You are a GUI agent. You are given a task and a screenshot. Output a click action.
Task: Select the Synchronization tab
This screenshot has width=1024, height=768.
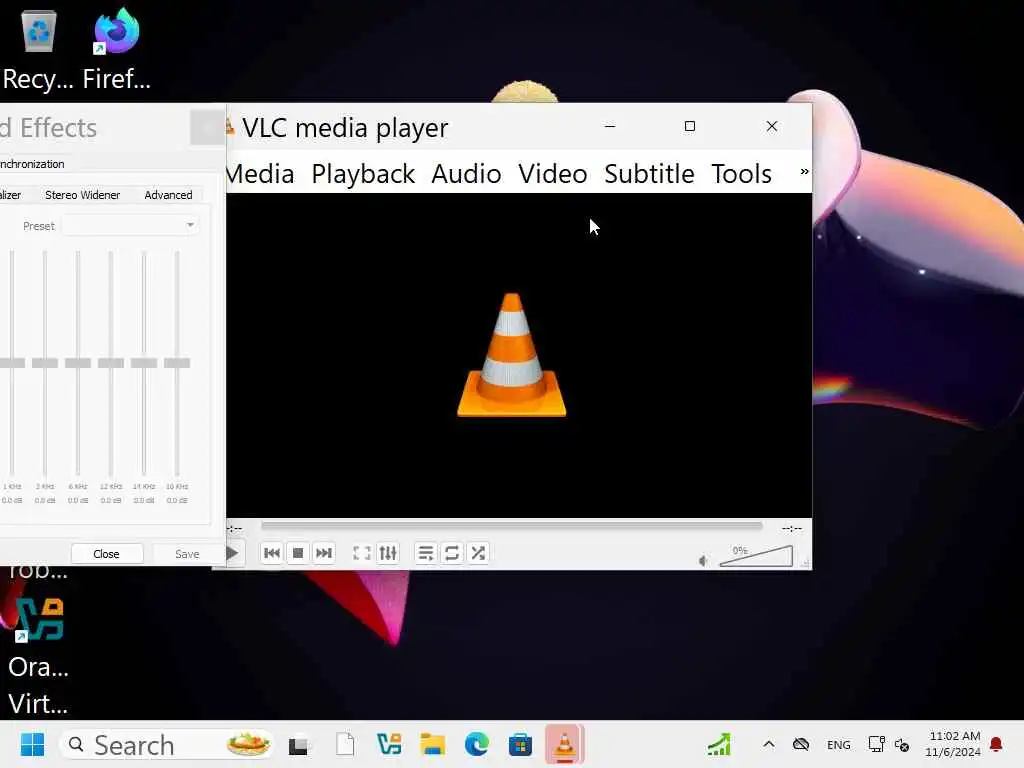click(33, 164)
